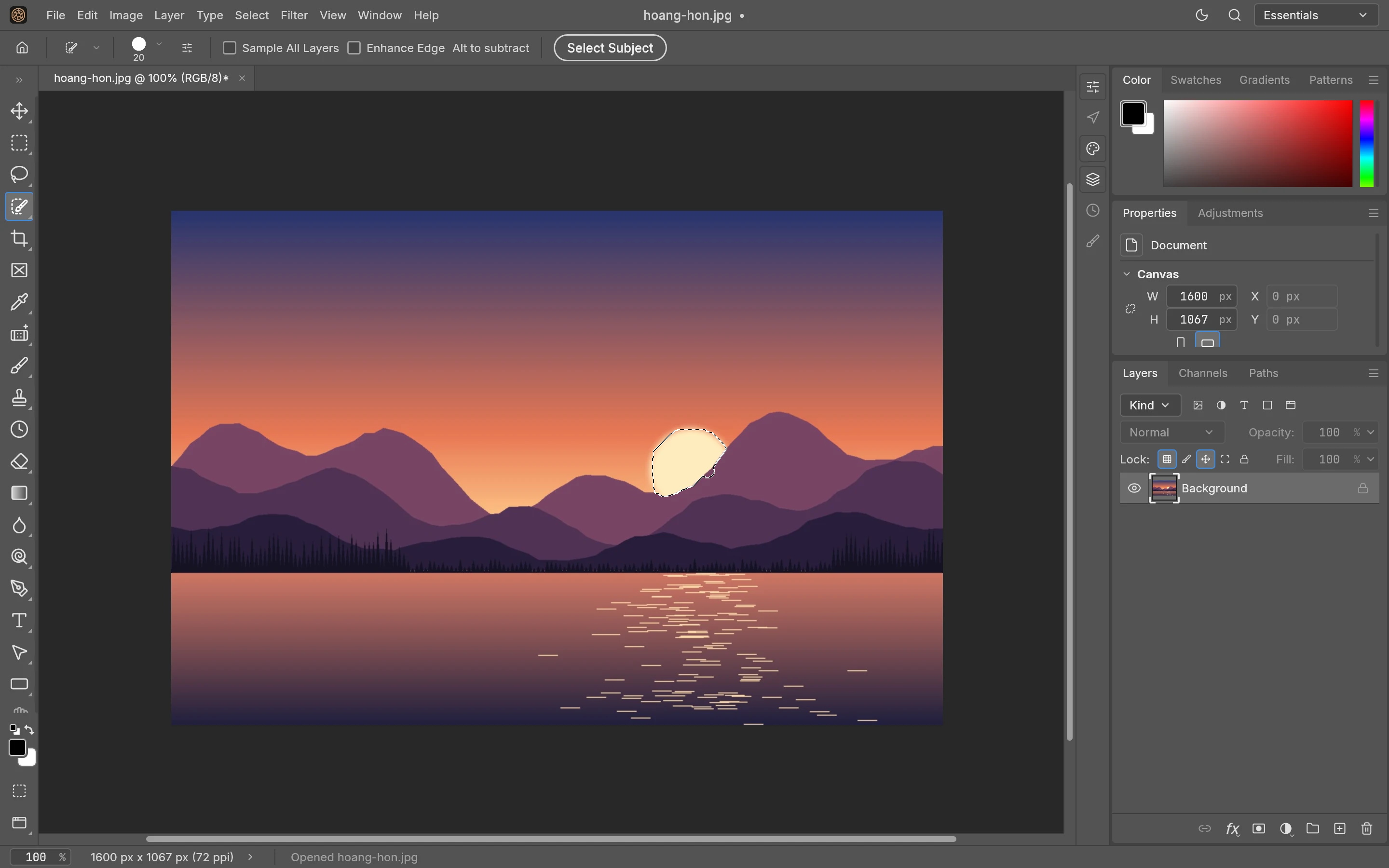Hide the Background layer visibility eye
The width and height of the screenshot is (1389, 868).
tap(1134, 488)
